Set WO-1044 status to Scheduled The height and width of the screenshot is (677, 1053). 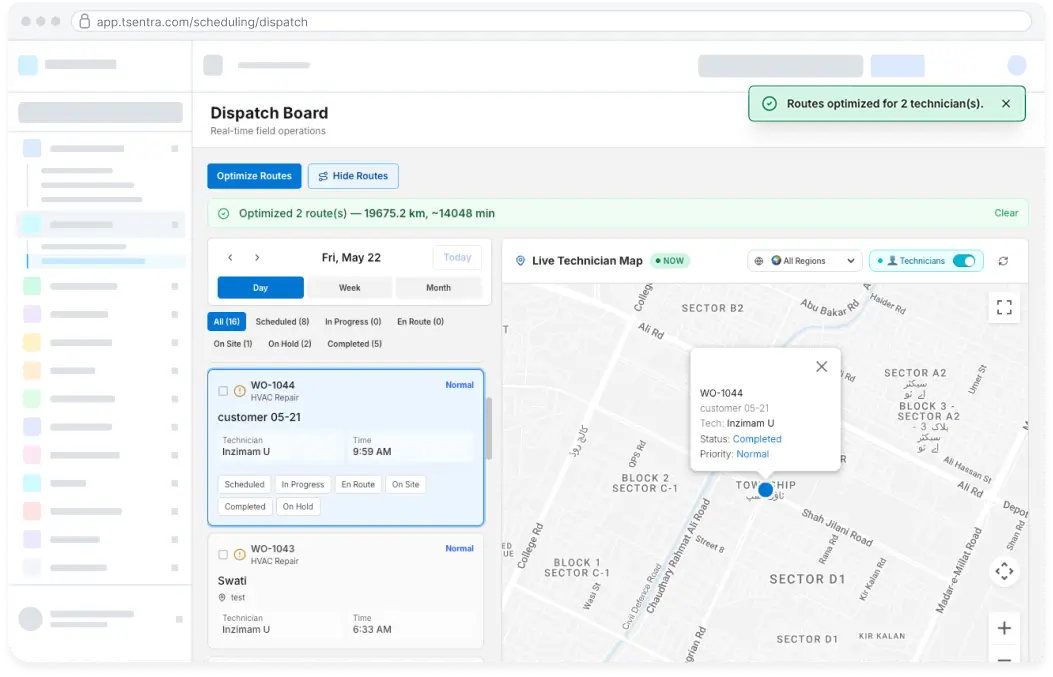[244, 484]
